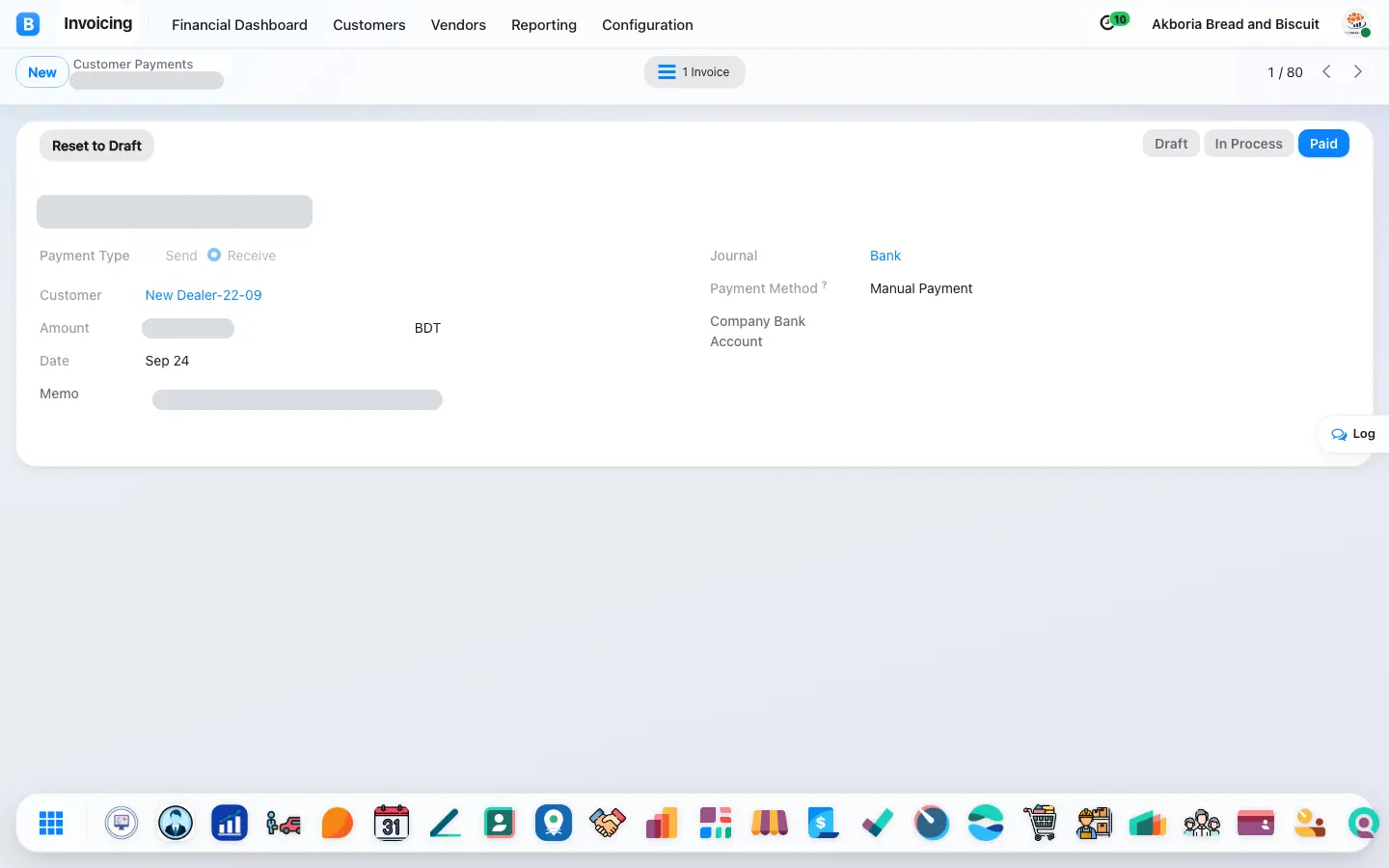This screenshot has width=1389, height=868.
Task: Open the calendar app showing 31
Action: click(x=392, y=823)
